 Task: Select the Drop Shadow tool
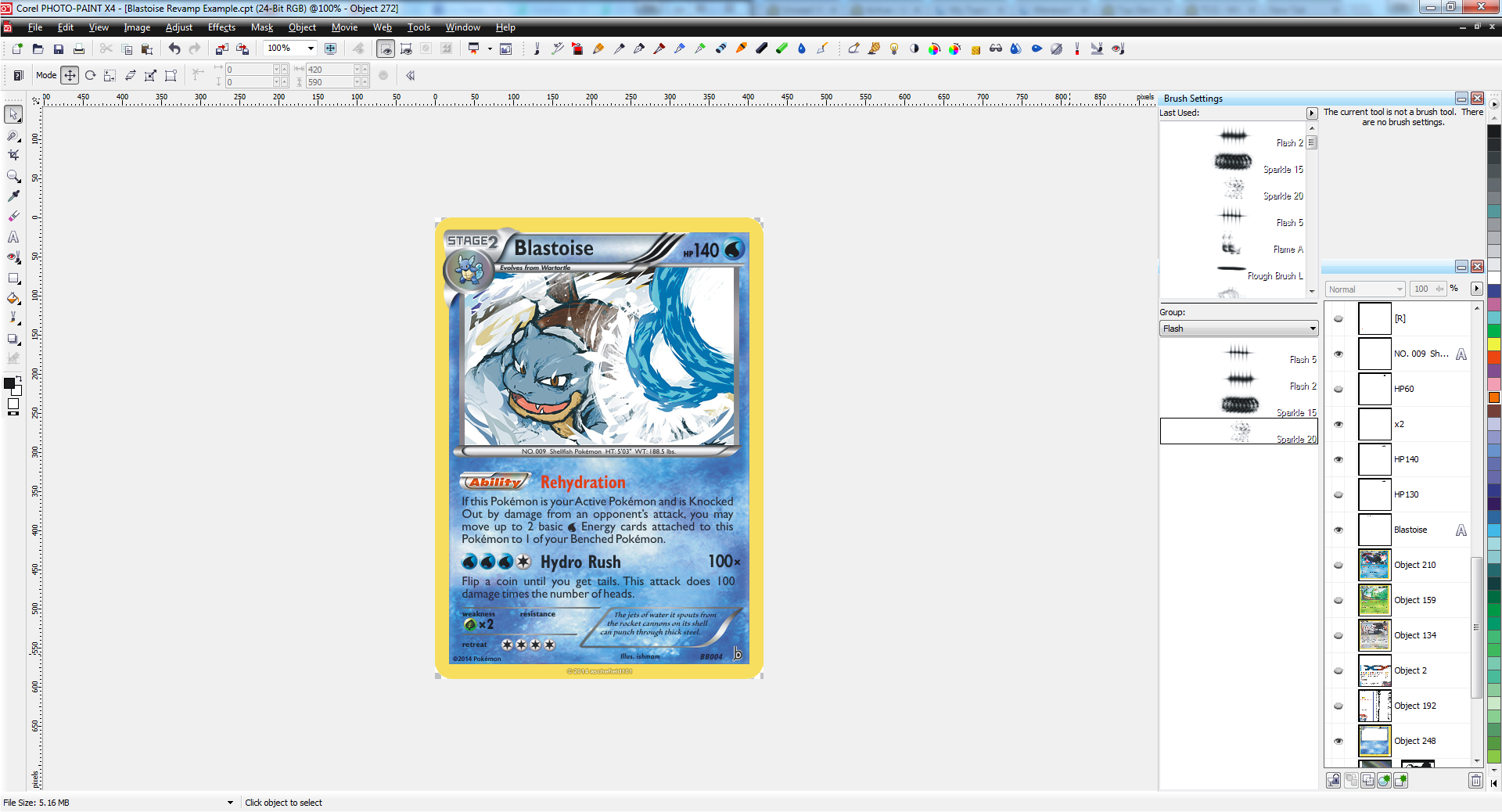13,339
